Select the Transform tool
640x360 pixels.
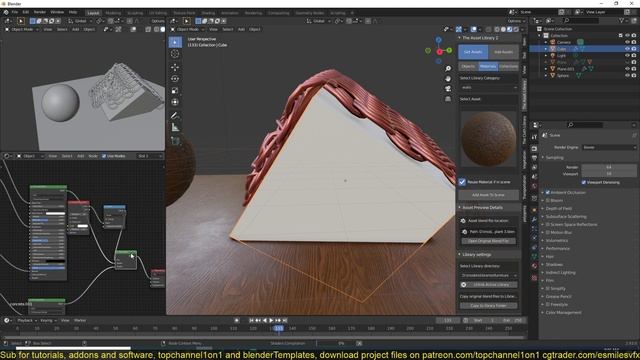[175, 102]
